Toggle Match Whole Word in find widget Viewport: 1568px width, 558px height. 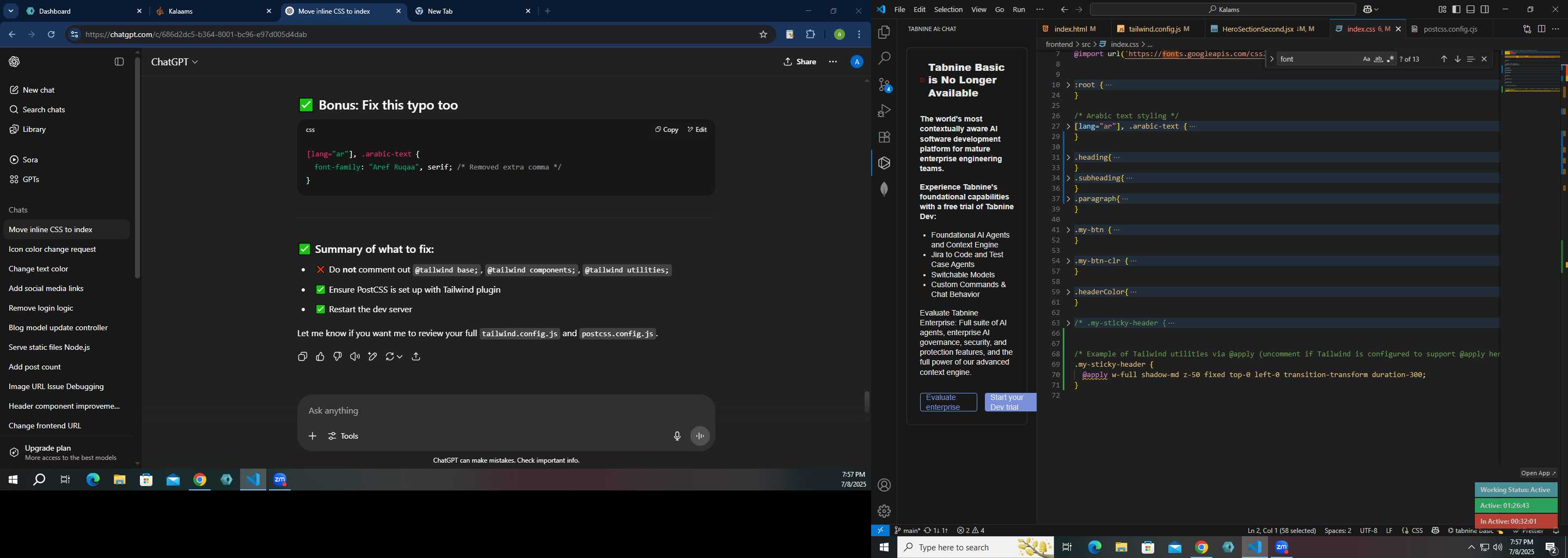[x=1378, y=59]
